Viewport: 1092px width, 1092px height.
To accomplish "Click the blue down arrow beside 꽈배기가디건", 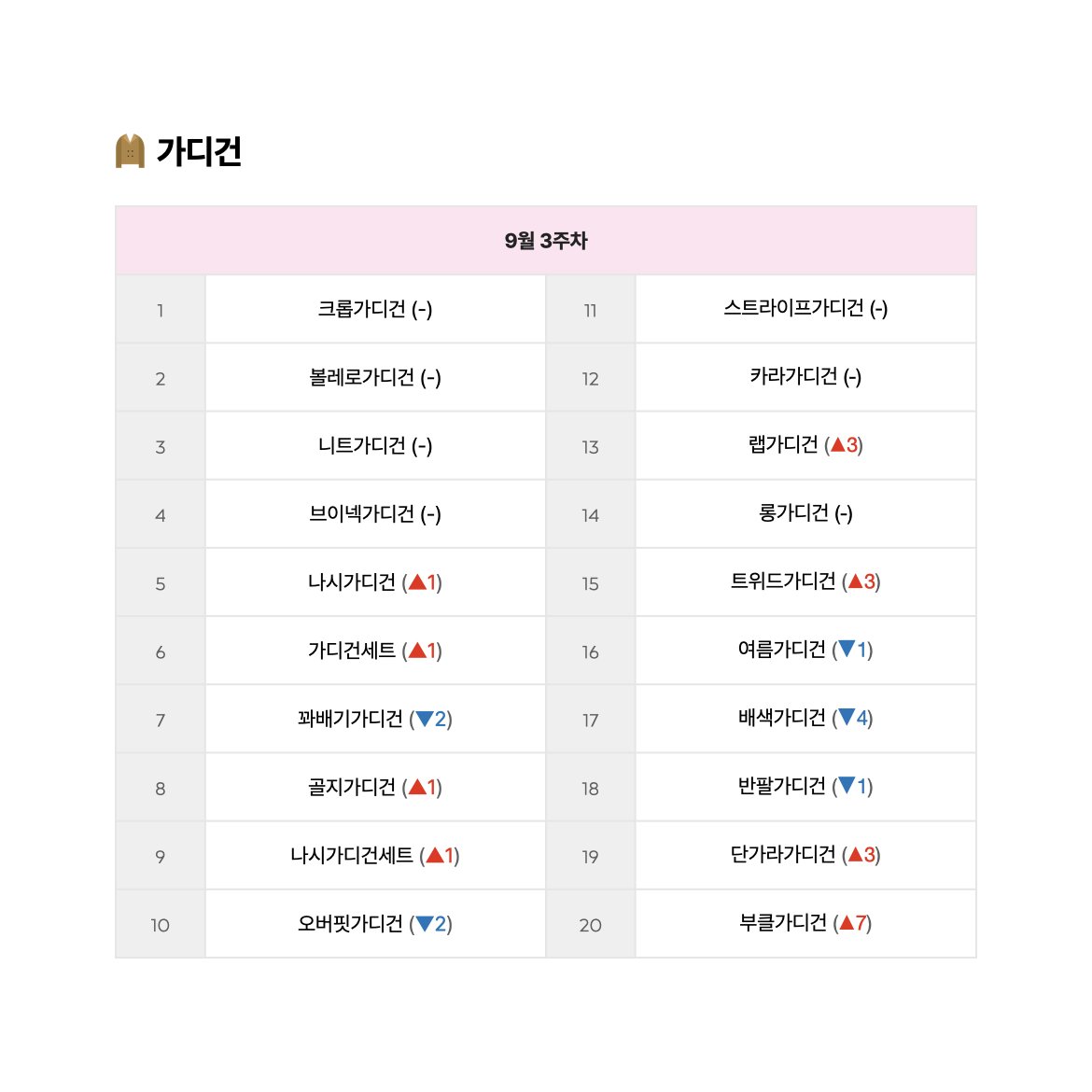I will tap(424, 719).
